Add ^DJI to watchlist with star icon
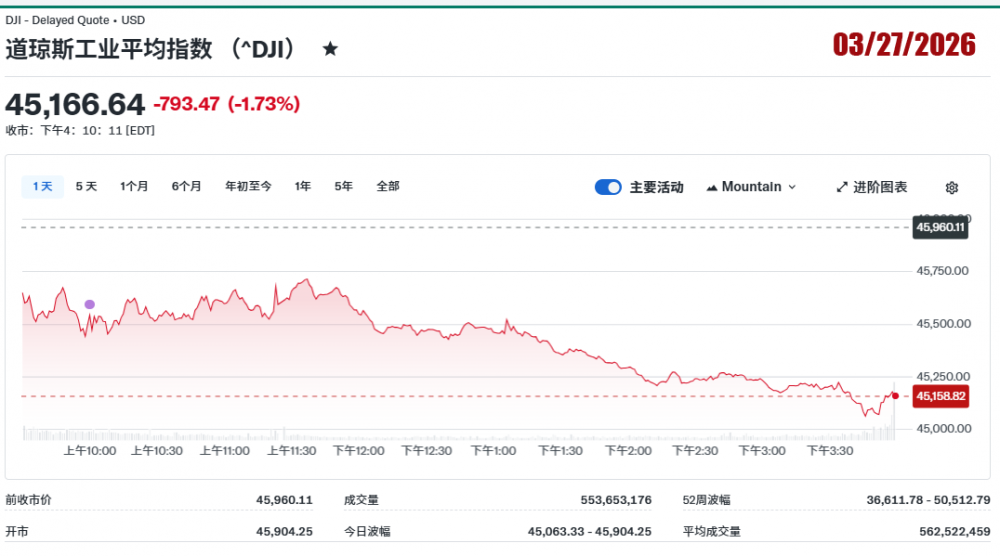The image size is (1000, 556). (x=330, y=49)
